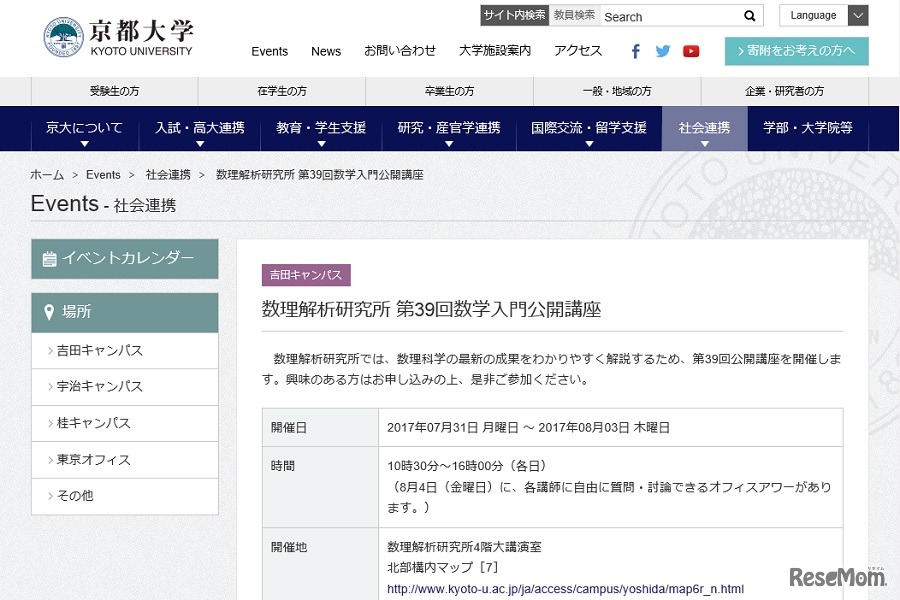Click the 寄附をお考えの方へ button
The image size is (900, 600).
[796, 51]
